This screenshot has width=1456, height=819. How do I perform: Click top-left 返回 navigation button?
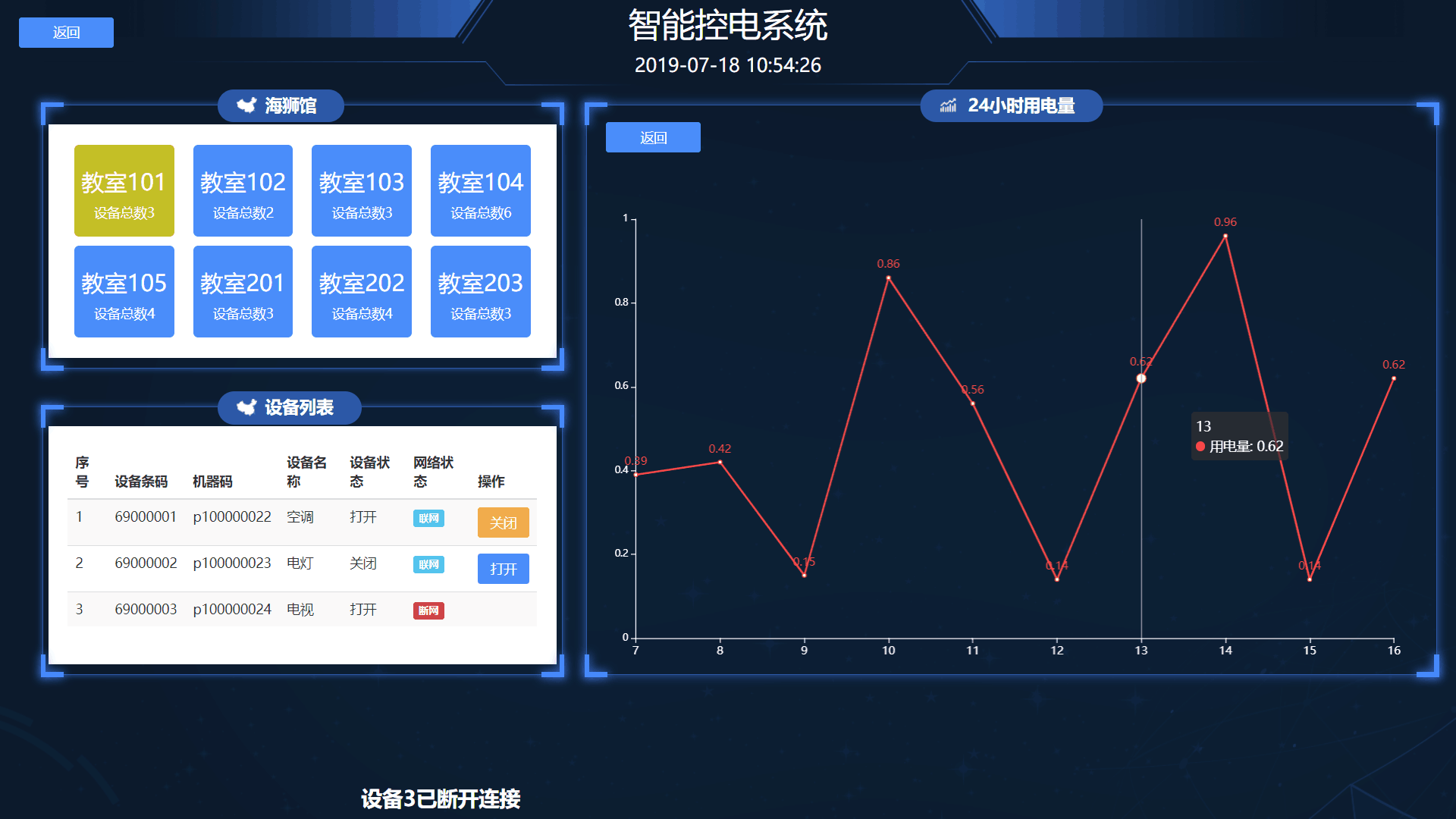65,33
